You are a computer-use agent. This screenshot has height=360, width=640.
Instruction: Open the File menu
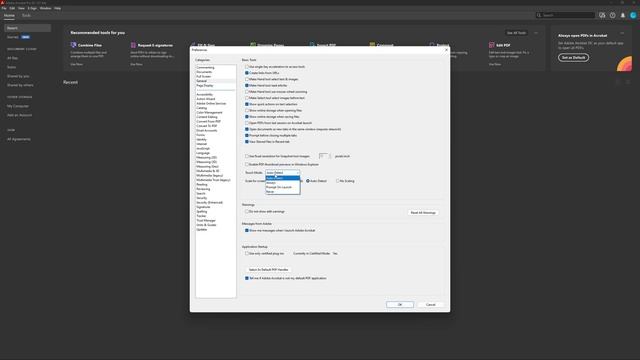[x=4, y=8]
